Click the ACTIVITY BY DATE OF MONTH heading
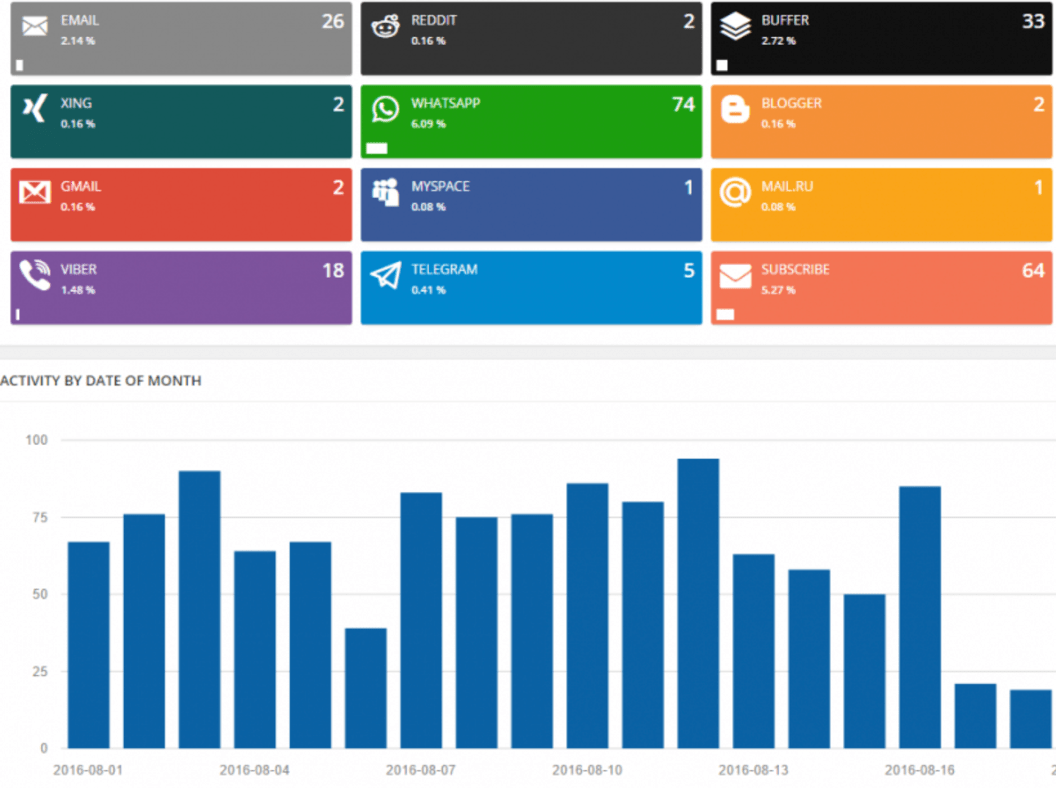 100,381
